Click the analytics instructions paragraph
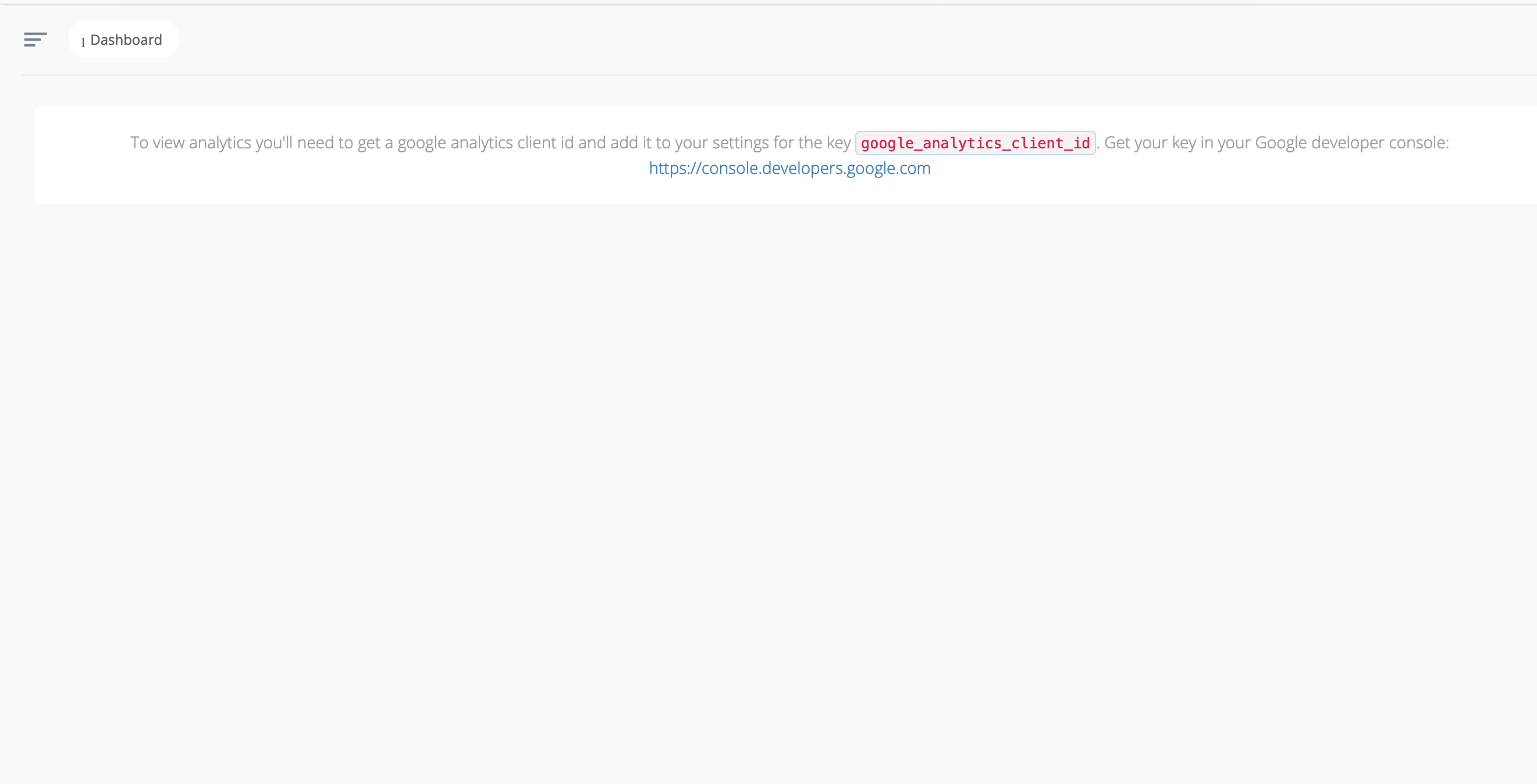 [x=489, y=142]
